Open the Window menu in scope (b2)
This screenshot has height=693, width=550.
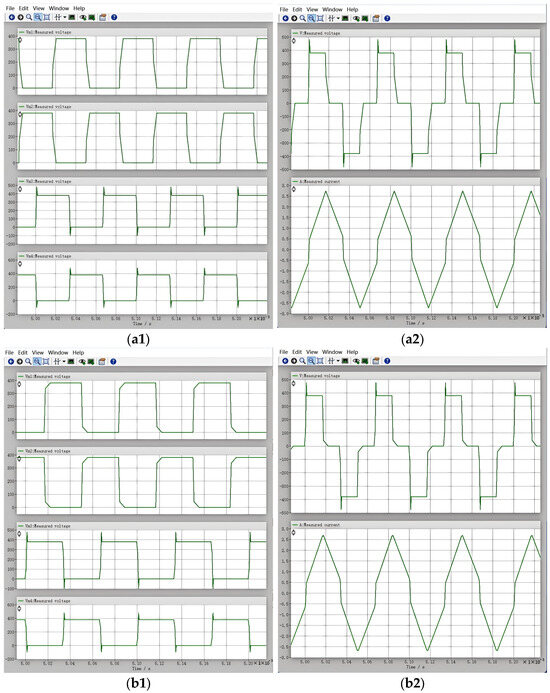[332, 352]
